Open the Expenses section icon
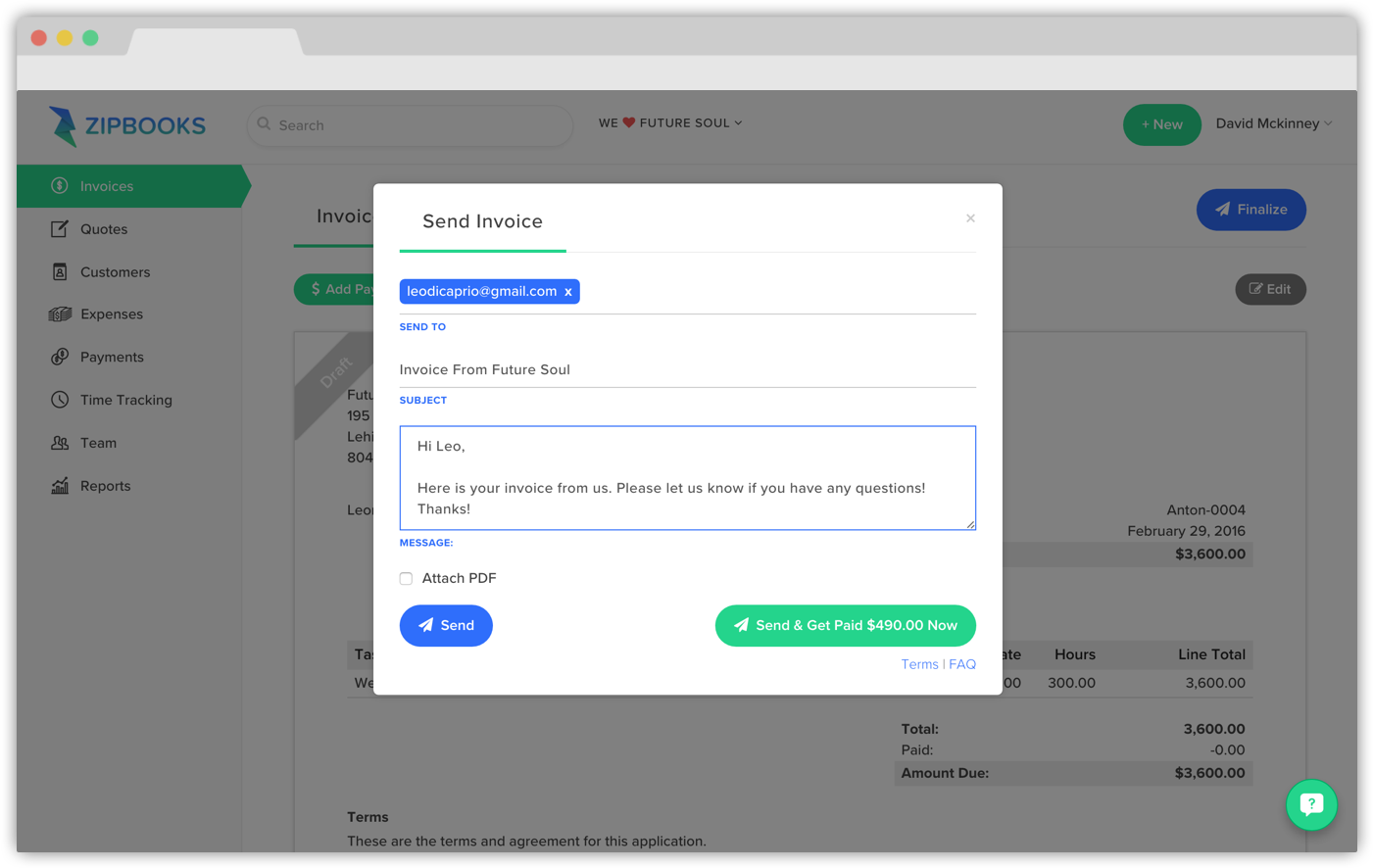1373x868 pixels. (60, 313)
